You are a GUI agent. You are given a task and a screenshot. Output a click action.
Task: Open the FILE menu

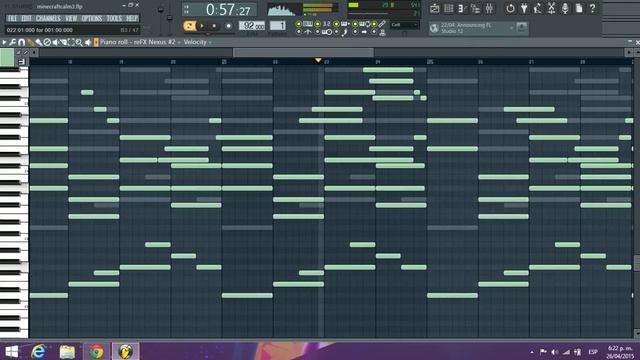point(12,18)
